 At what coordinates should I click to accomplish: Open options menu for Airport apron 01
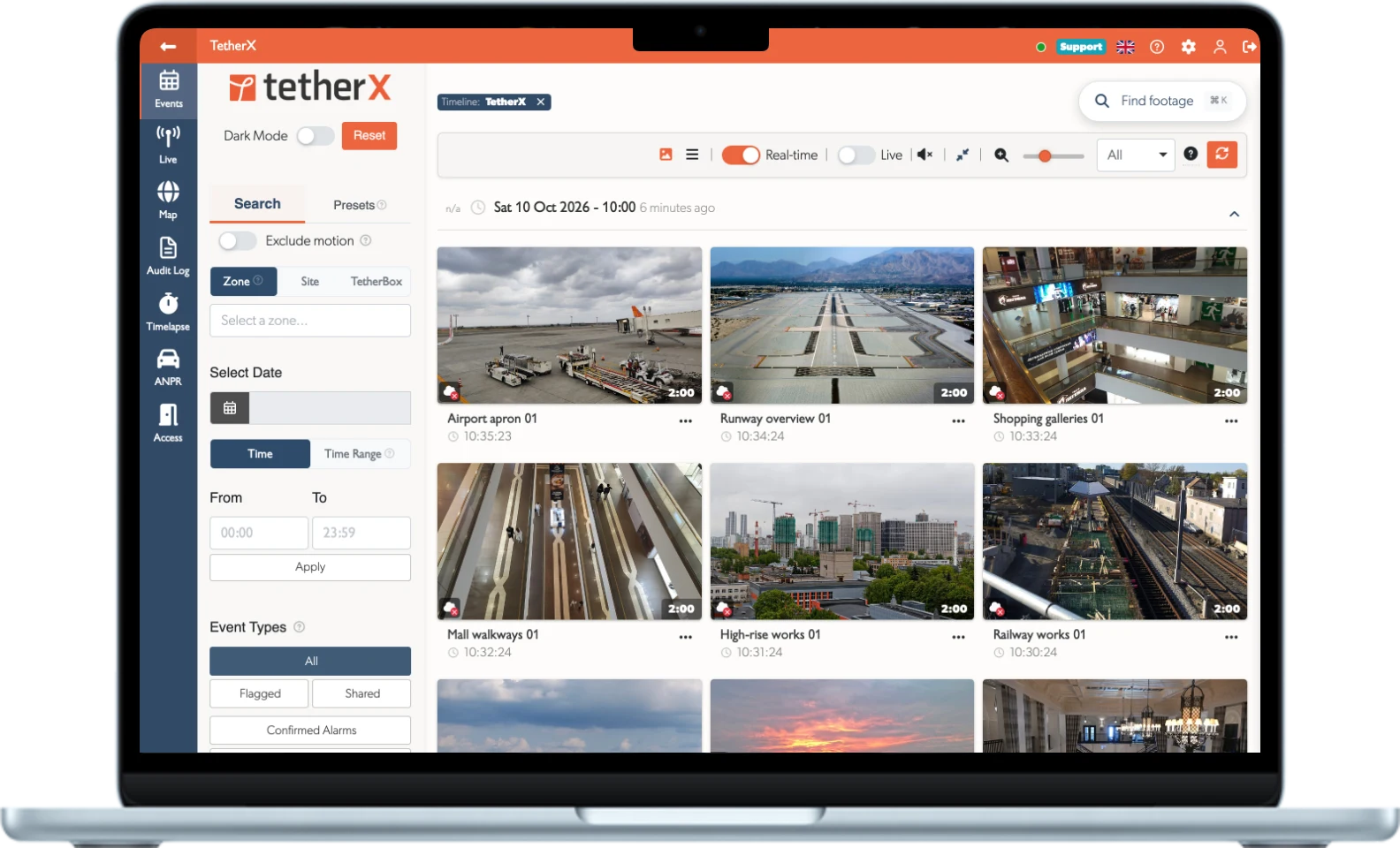click(x=685, y=421)
